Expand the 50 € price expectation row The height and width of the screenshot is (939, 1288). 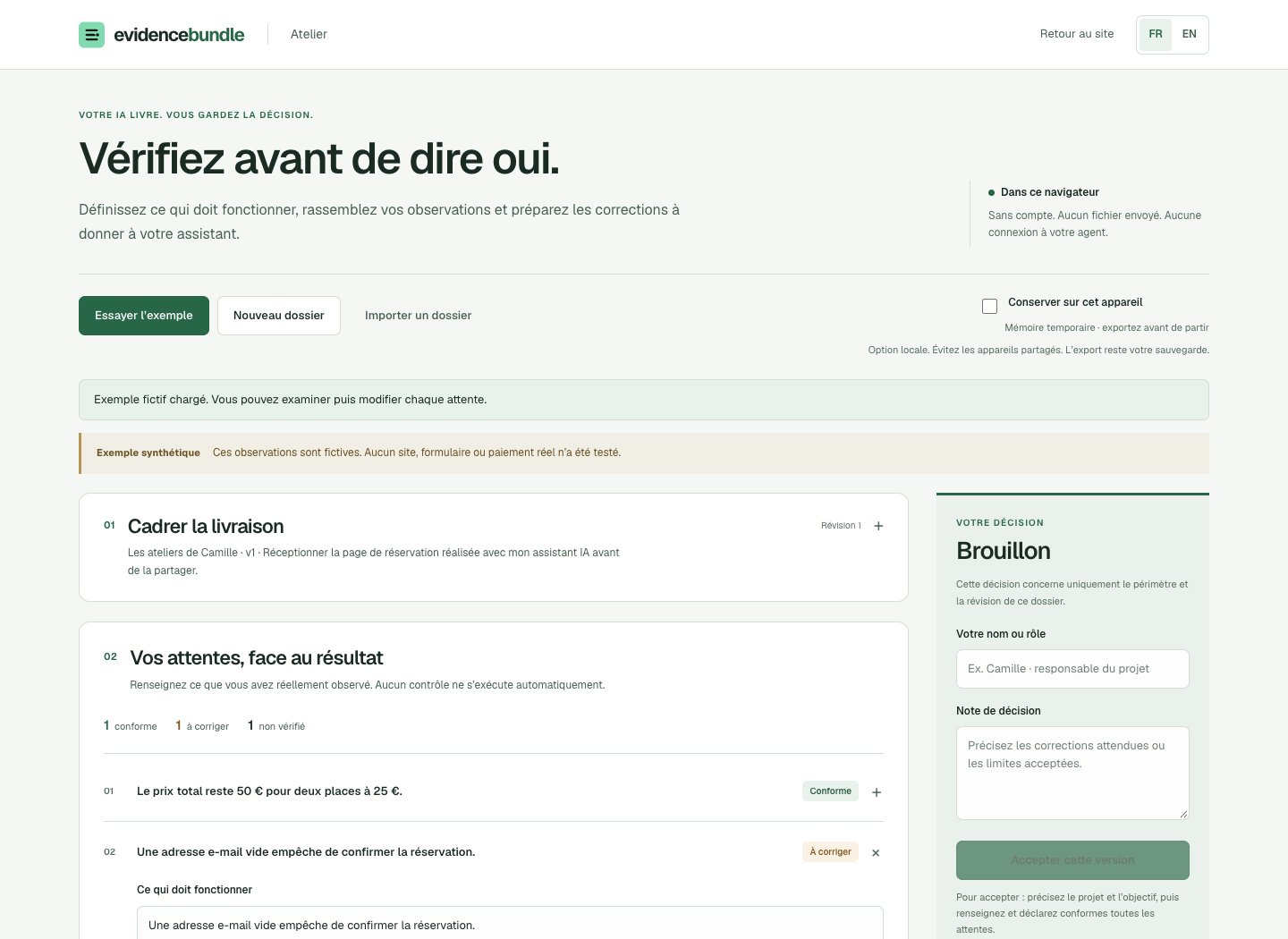877,792
